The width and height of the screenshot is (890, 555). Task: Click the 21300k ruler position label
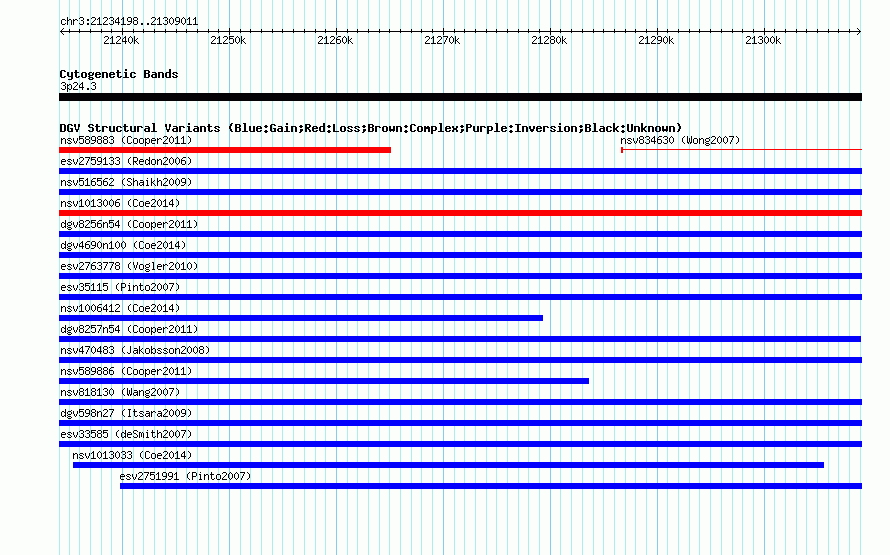[763, 40]
